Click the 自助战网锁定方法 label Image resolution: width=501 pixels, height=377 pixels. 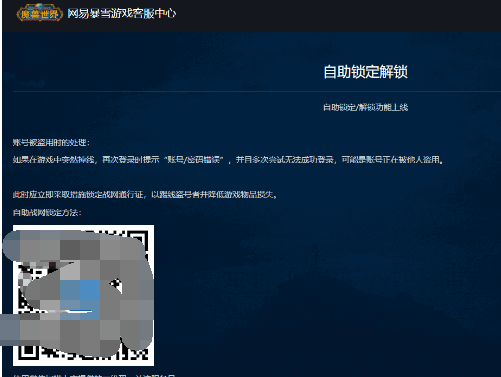point(47,212)
